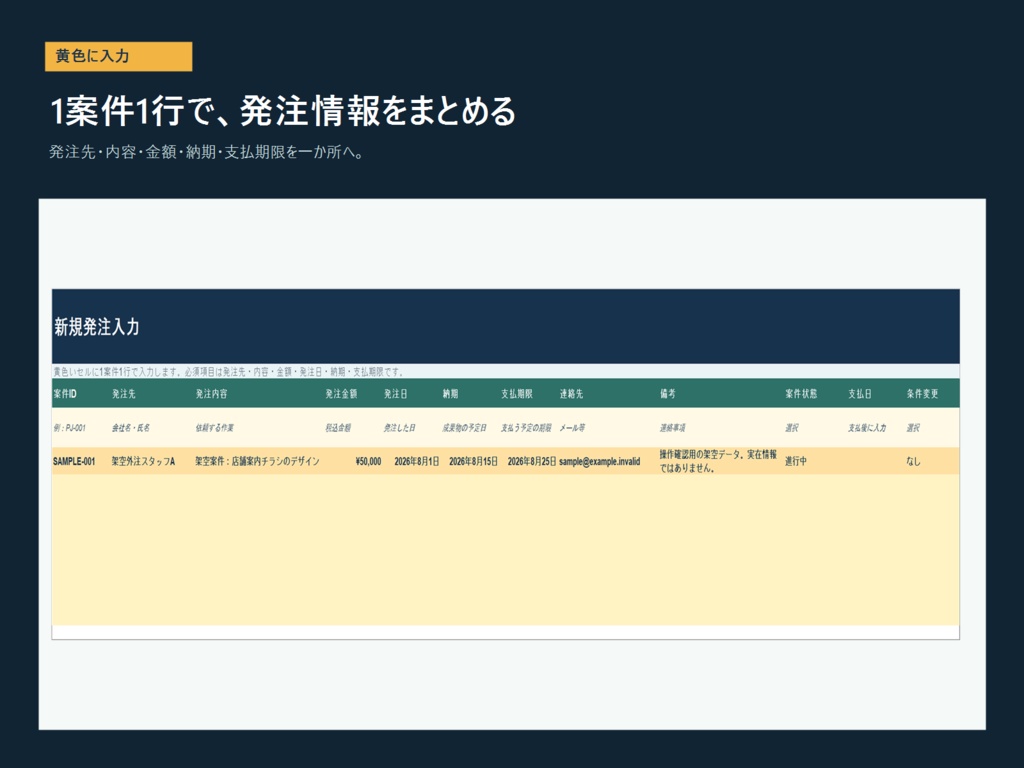The height and width of the screenshot is (768, 1024).
Task: Click the 支払う予定の期限 hint cell
Action: (526, 428)
